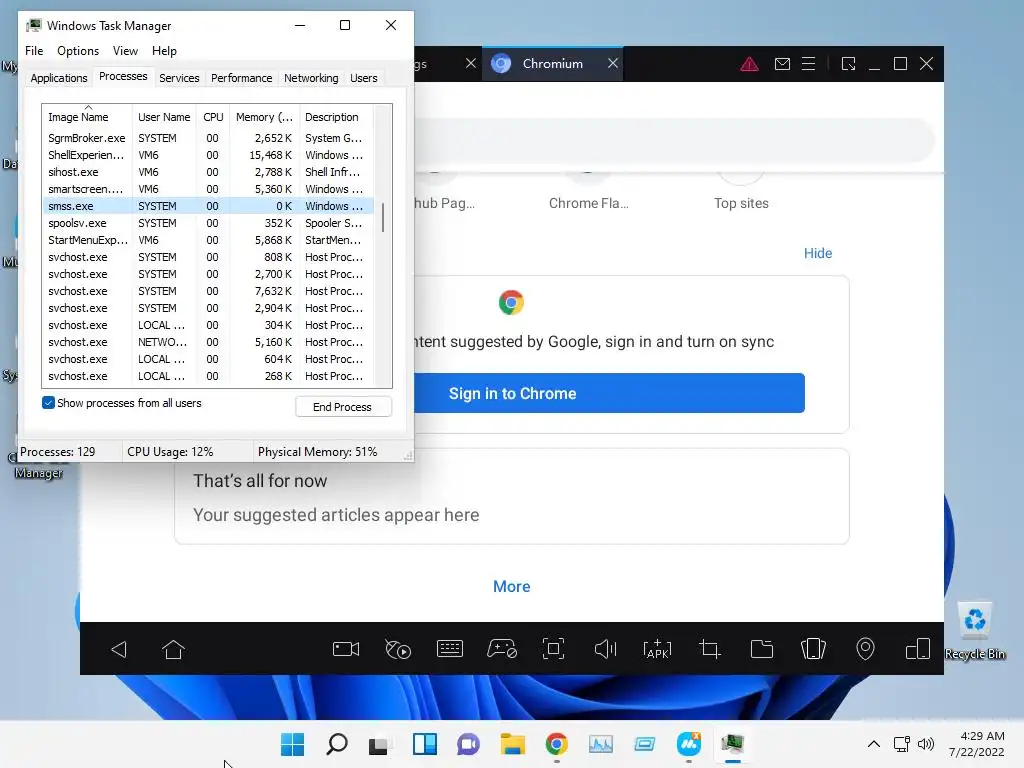Image resolution: width=1024 pixels, height=768 pixels.
Task: Open taskbar Search magnifier
Action: [x=337, y=744]
